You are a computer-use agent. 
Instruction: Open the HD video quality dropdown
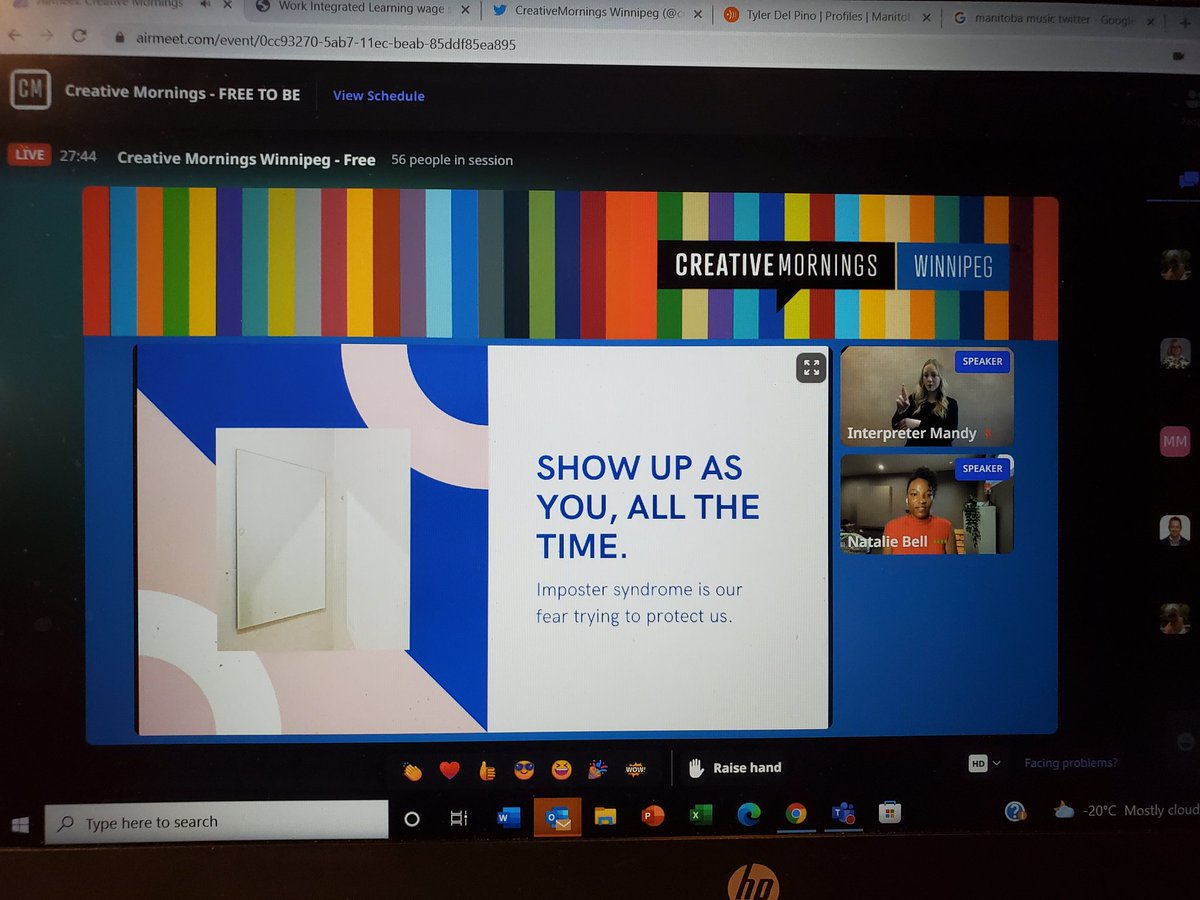click(x=984, y=763)
